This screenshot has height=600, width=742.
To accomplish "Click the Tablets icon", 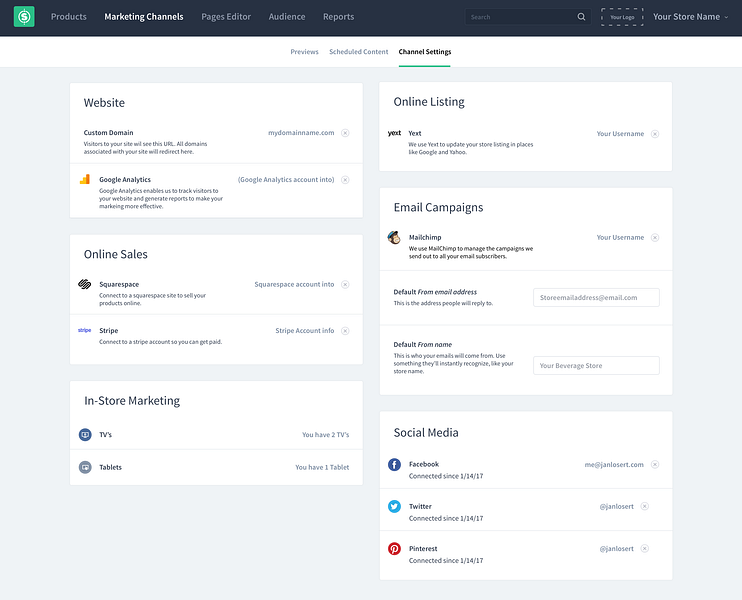I will tap(85, 467).
